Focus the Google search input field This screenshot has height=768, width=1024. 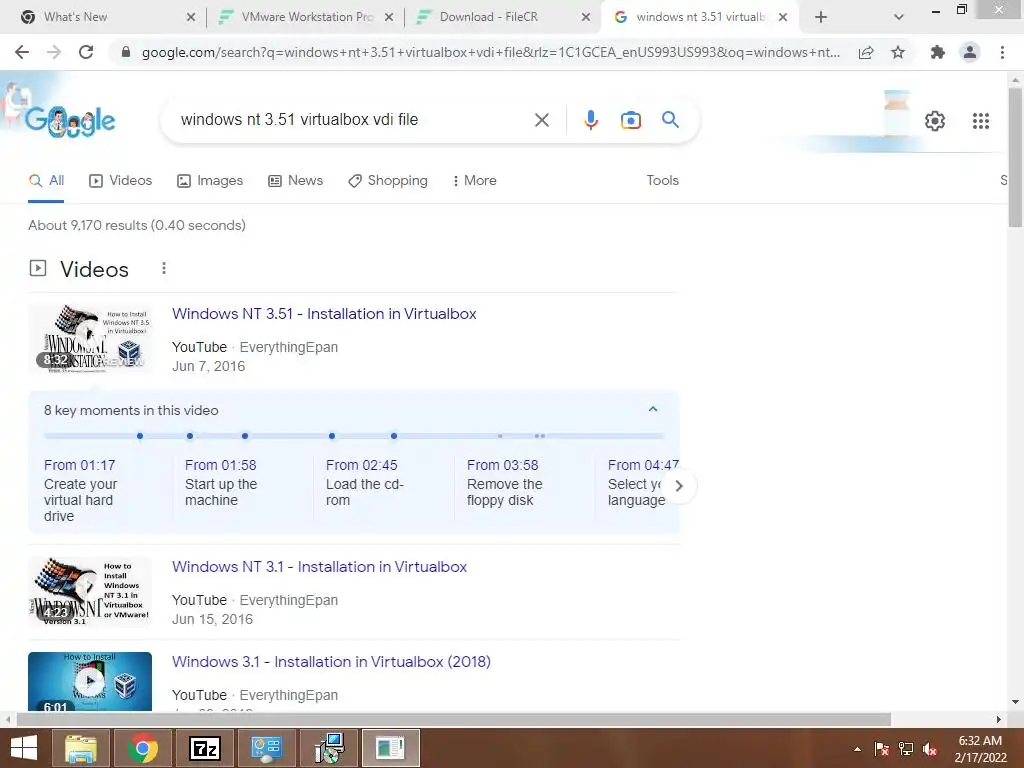pyautogui.click(x=353, y=120)
